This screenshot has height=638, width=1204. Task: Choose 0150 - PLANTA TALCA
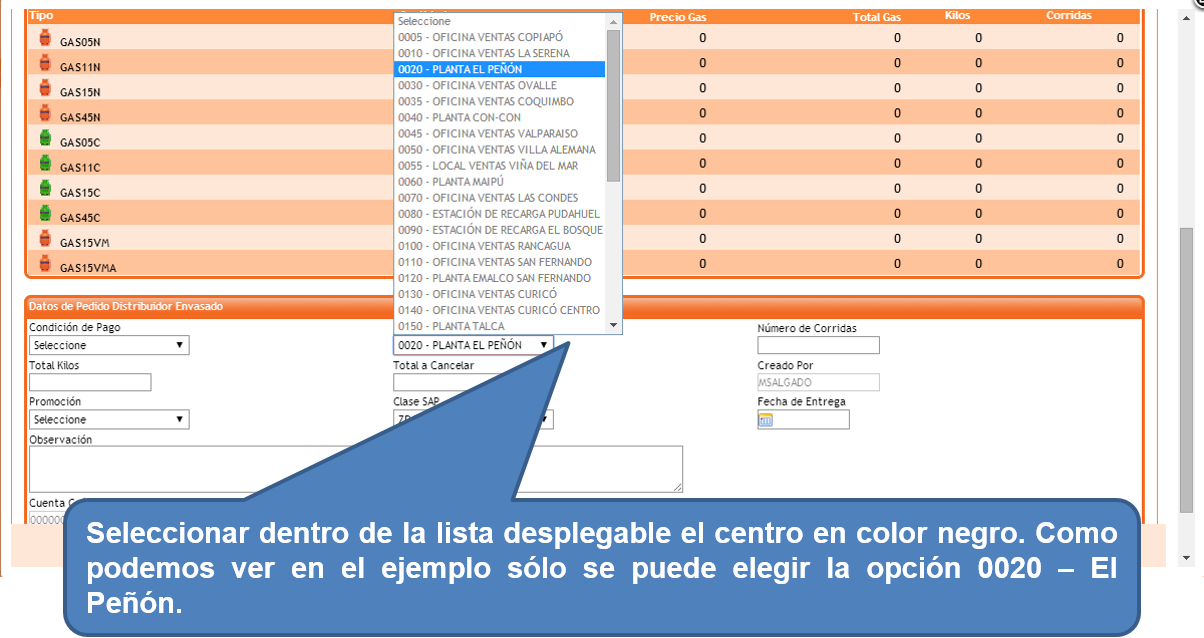500,325
